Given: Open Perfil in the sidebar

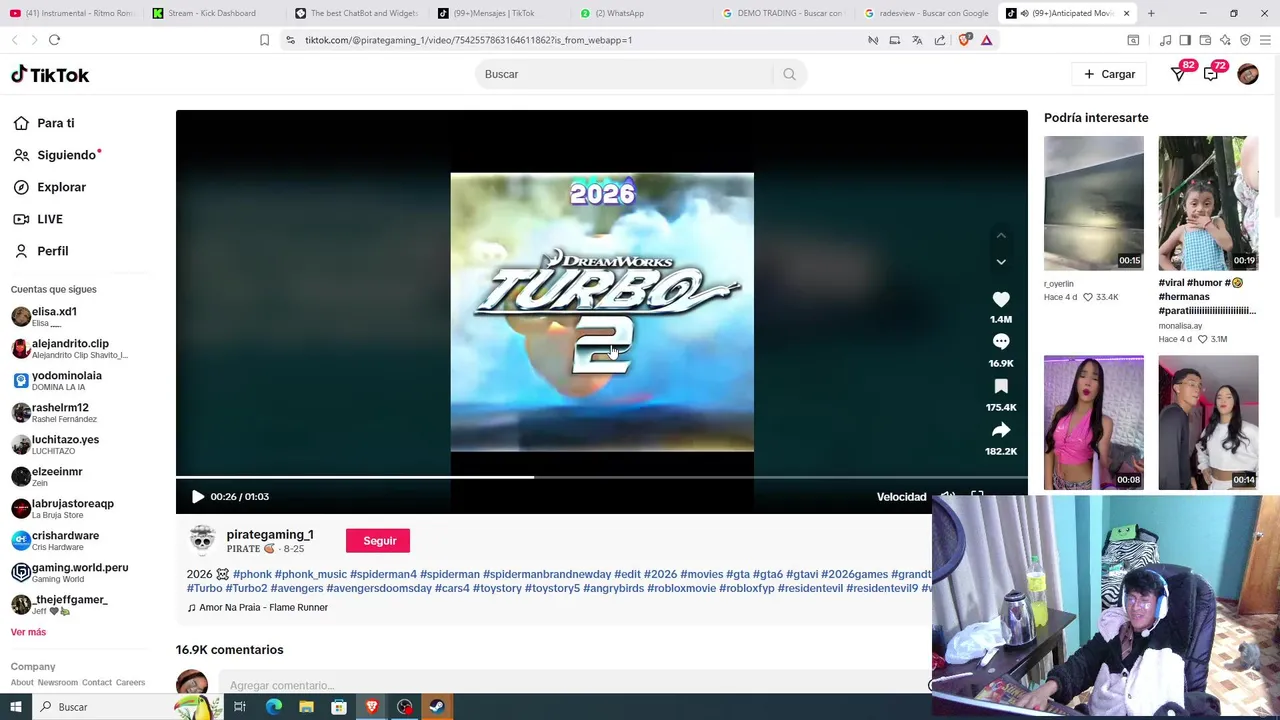Looking at the screenshot, I should click(41, 251).
